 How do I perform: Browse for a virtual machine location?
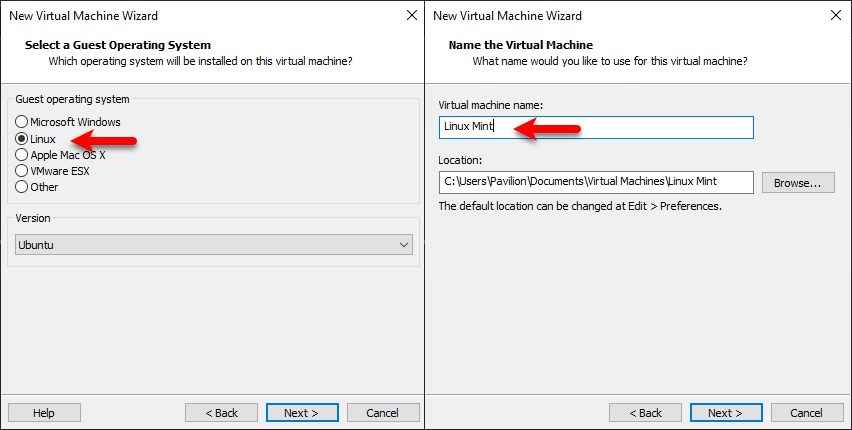pos(798,183)
